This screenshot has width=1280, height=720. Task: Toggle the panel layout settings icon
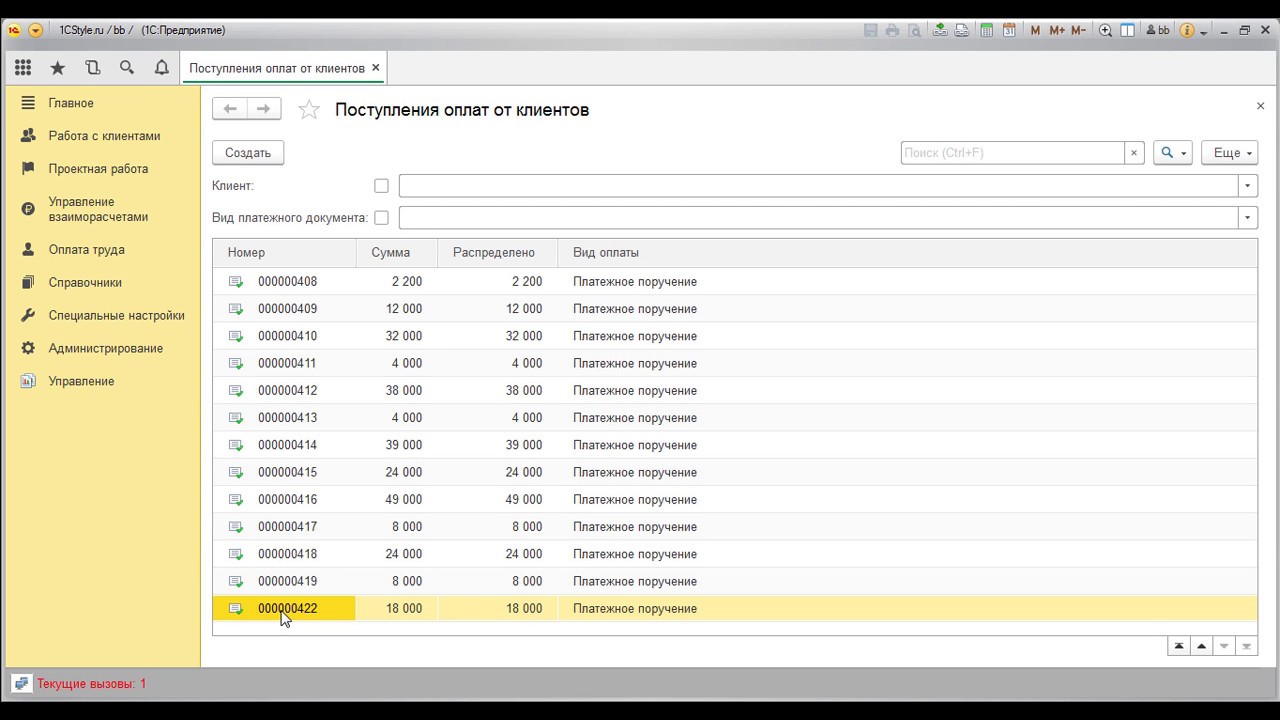(x=1128, y=31)
